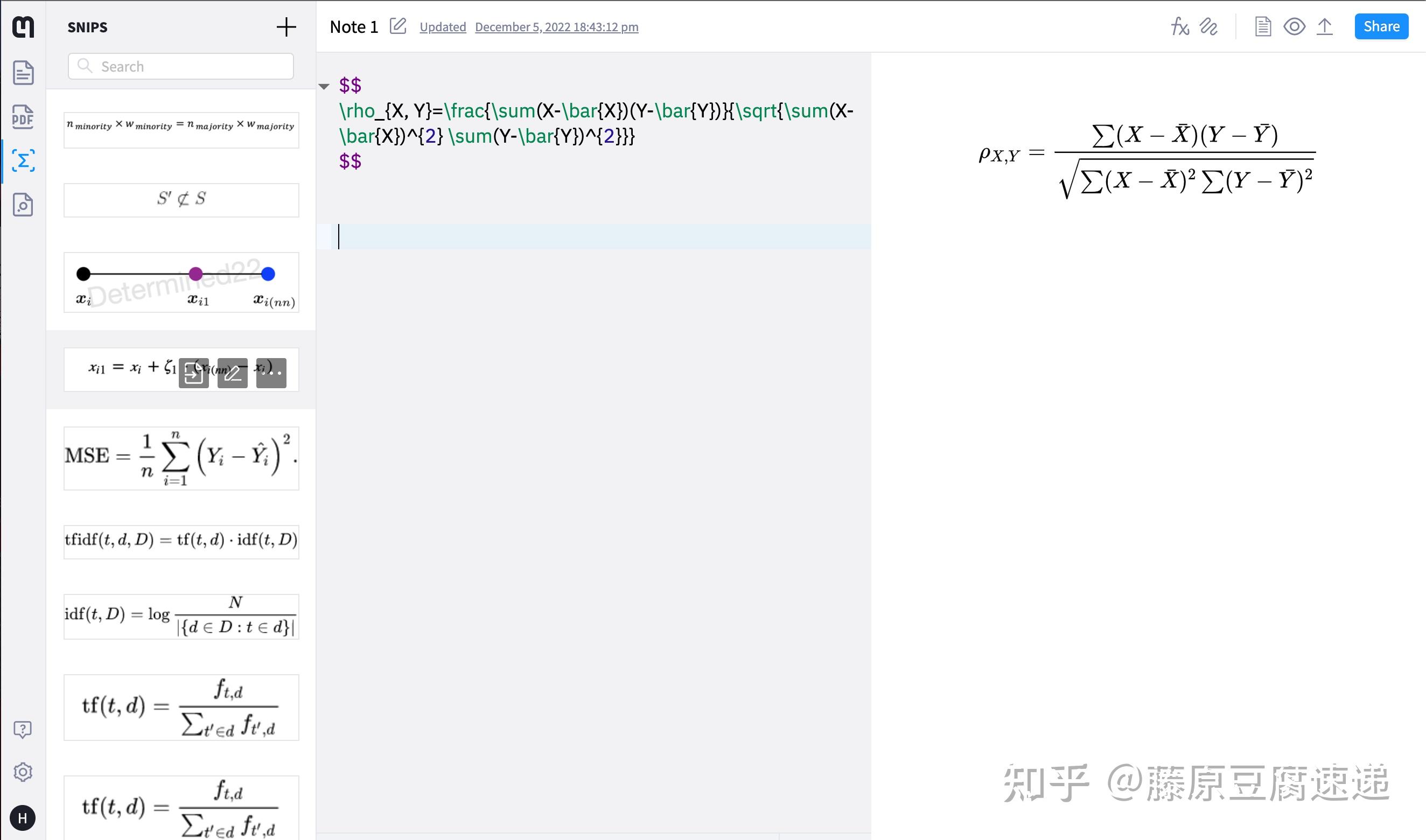Image resolution: width=1426 pixels, height=840 pixels.
Task: Click the plus to add new snip
Action: click(286, 27)
